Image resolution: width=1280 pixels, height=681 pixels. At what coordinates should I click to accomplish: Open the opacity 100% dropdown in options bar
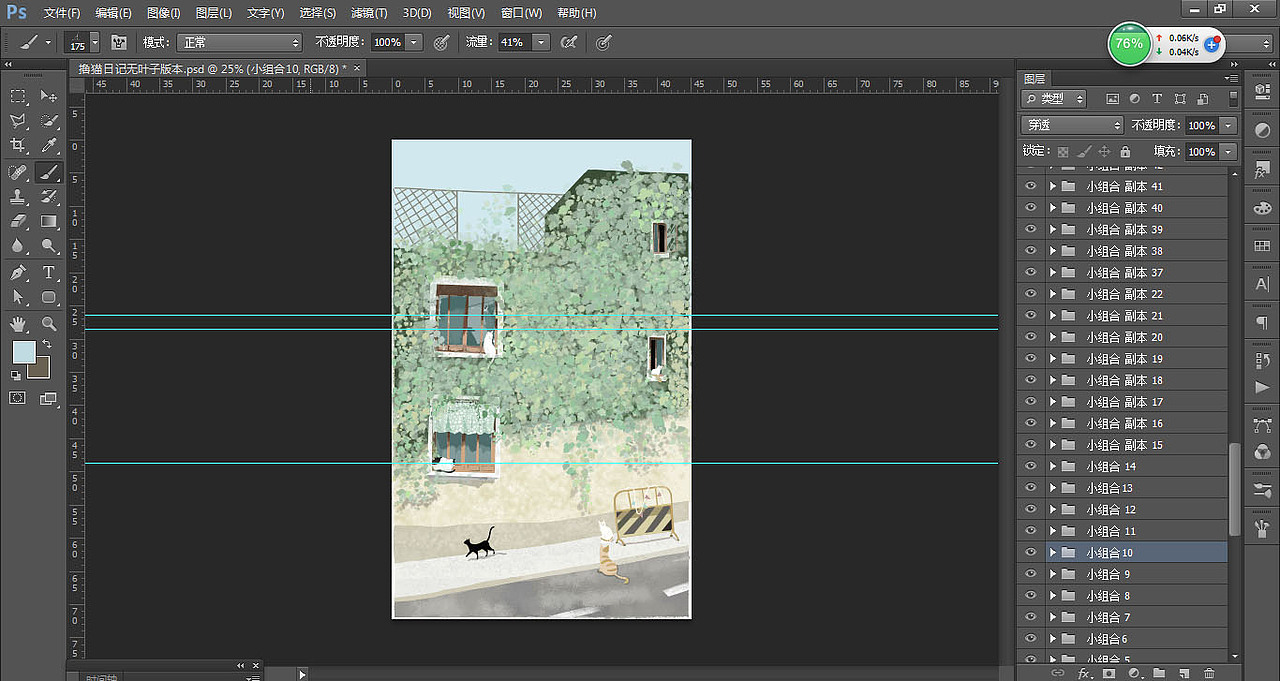[x=413, y=42]
